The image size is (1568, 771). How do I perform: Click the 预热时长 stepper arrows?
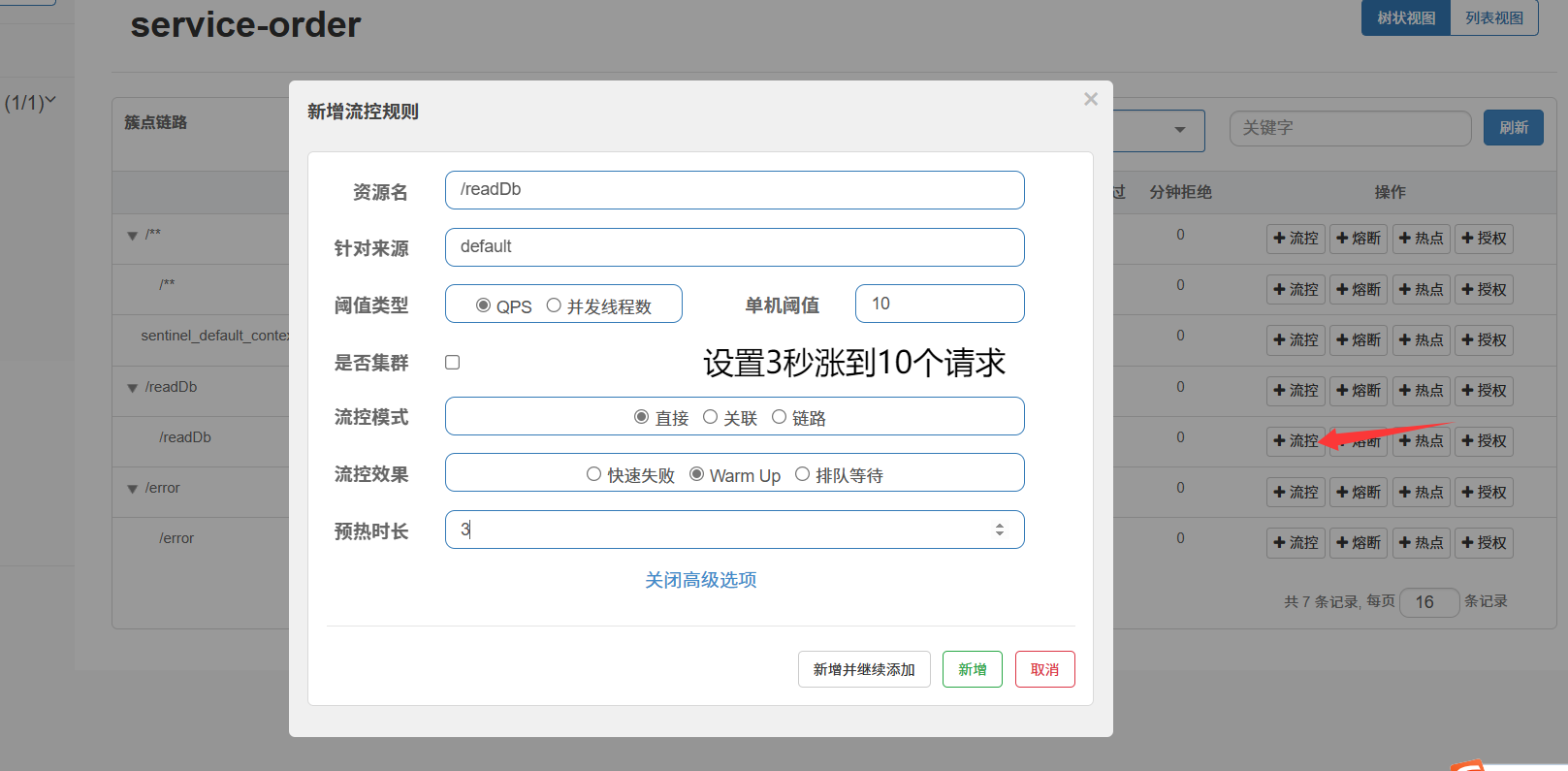click(1000, 530)
